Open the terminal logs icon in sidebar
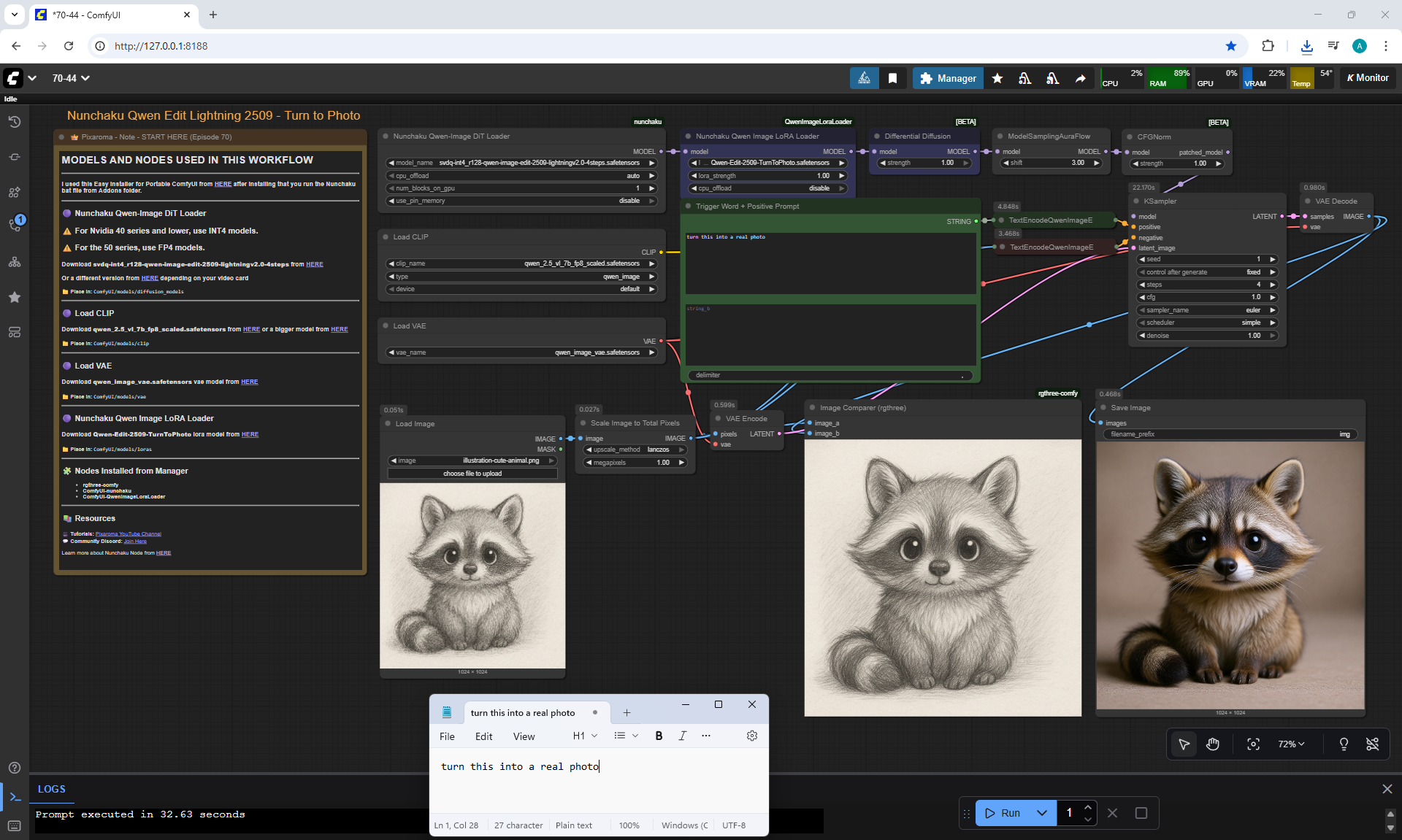The image size is (1402, 840). point(15,796)
